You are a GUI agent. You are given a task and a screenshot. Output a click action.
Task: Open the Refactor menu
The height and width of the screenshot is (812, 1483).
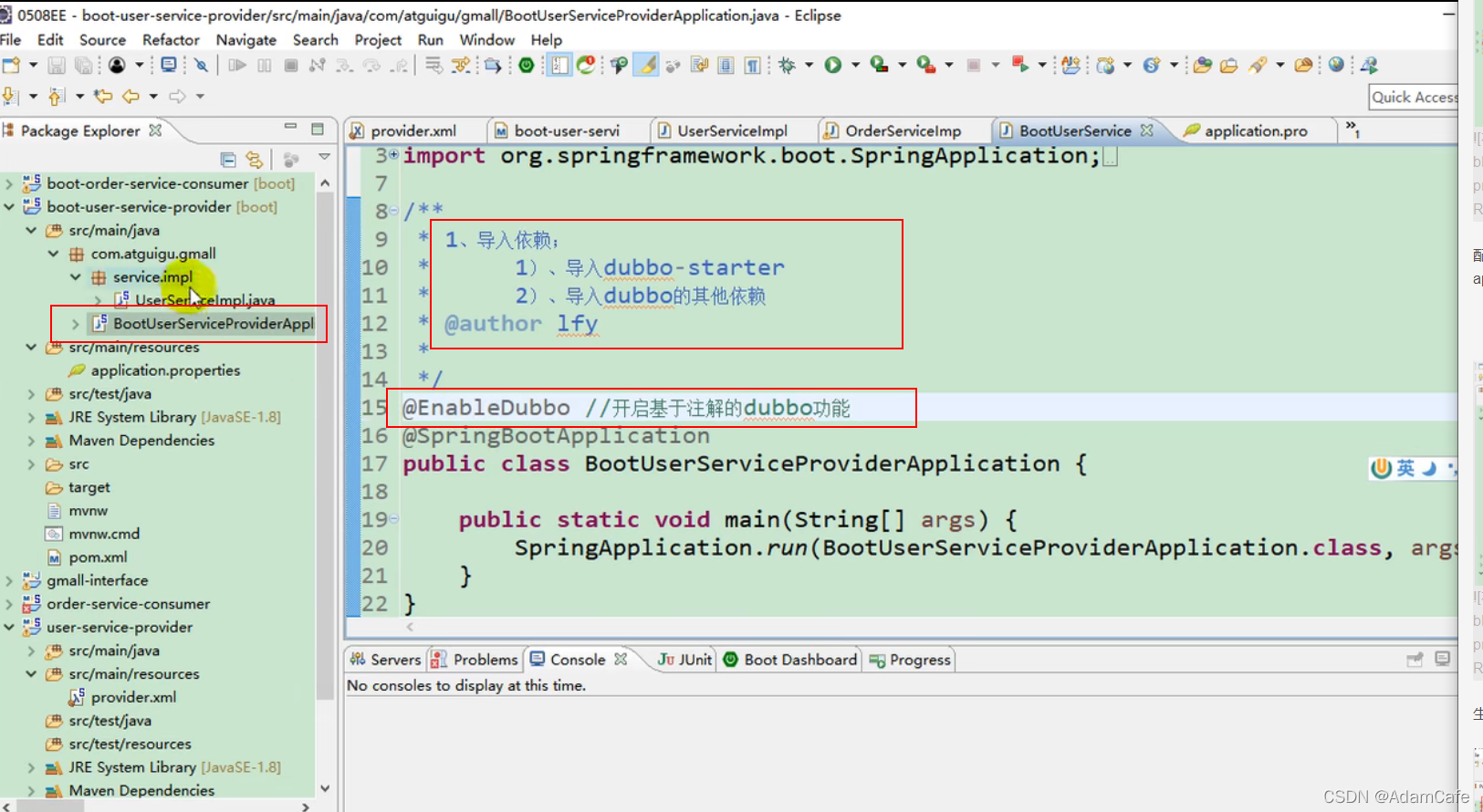pyautogui.click(x=171, y=40)
